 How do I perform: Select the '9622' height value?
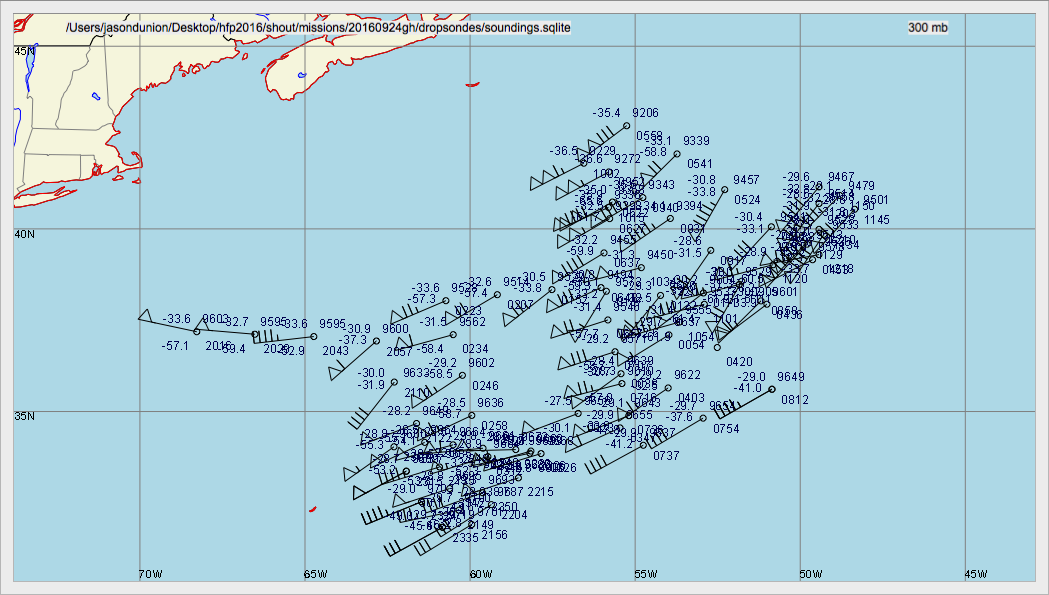click(x=688, y=375)
